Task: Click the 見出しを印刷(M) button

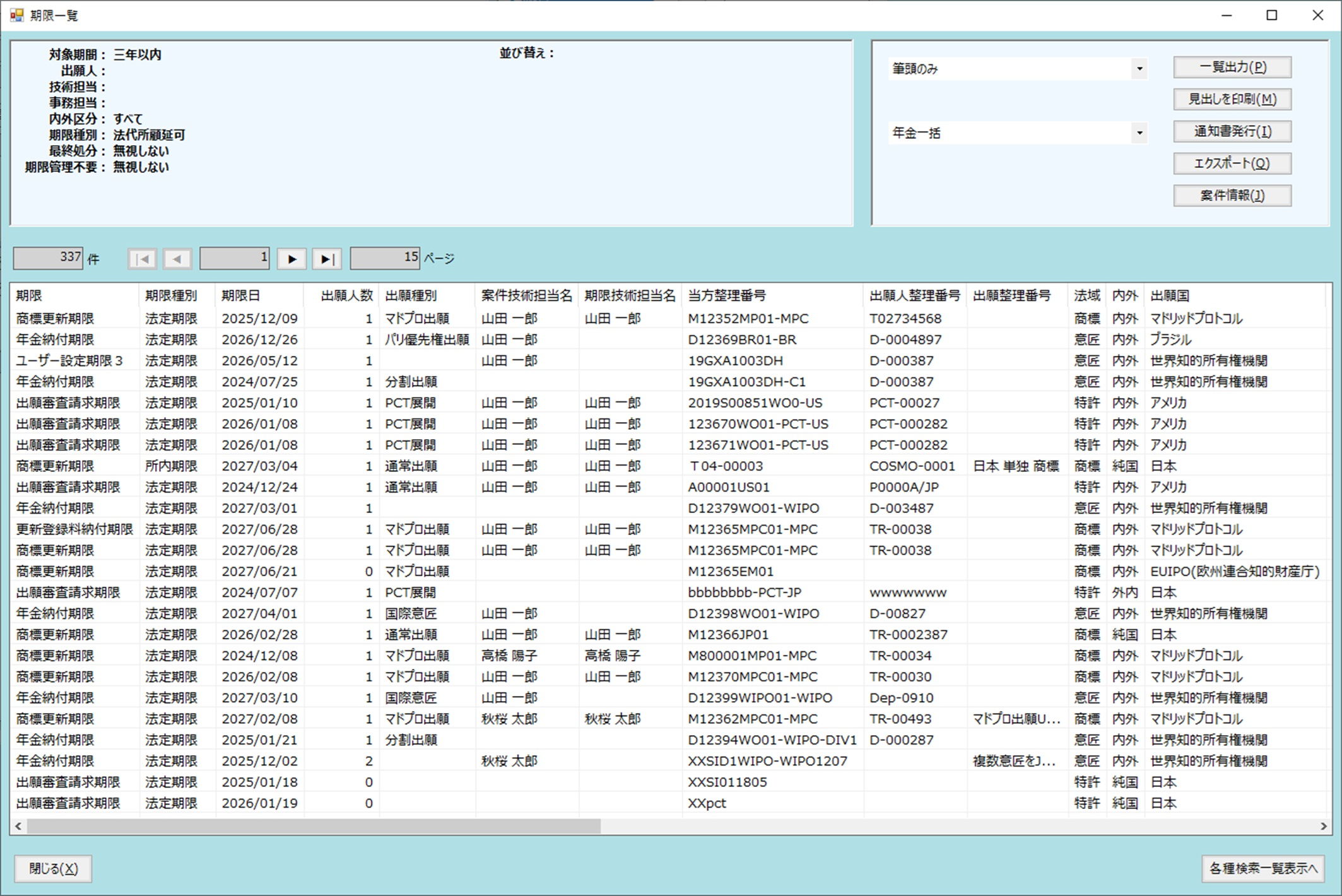Action: click(x=1232, y=99)
